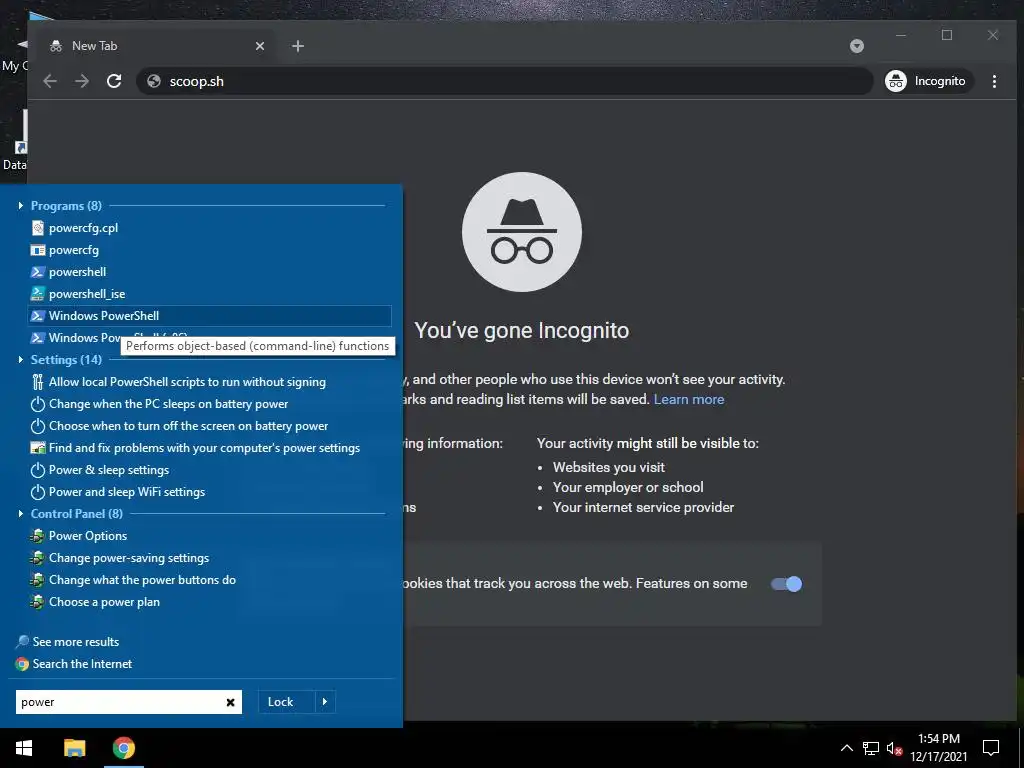This screenshot has width=1024, height=768.
Task: Click Search the Internet option
Action: [74, 664]
